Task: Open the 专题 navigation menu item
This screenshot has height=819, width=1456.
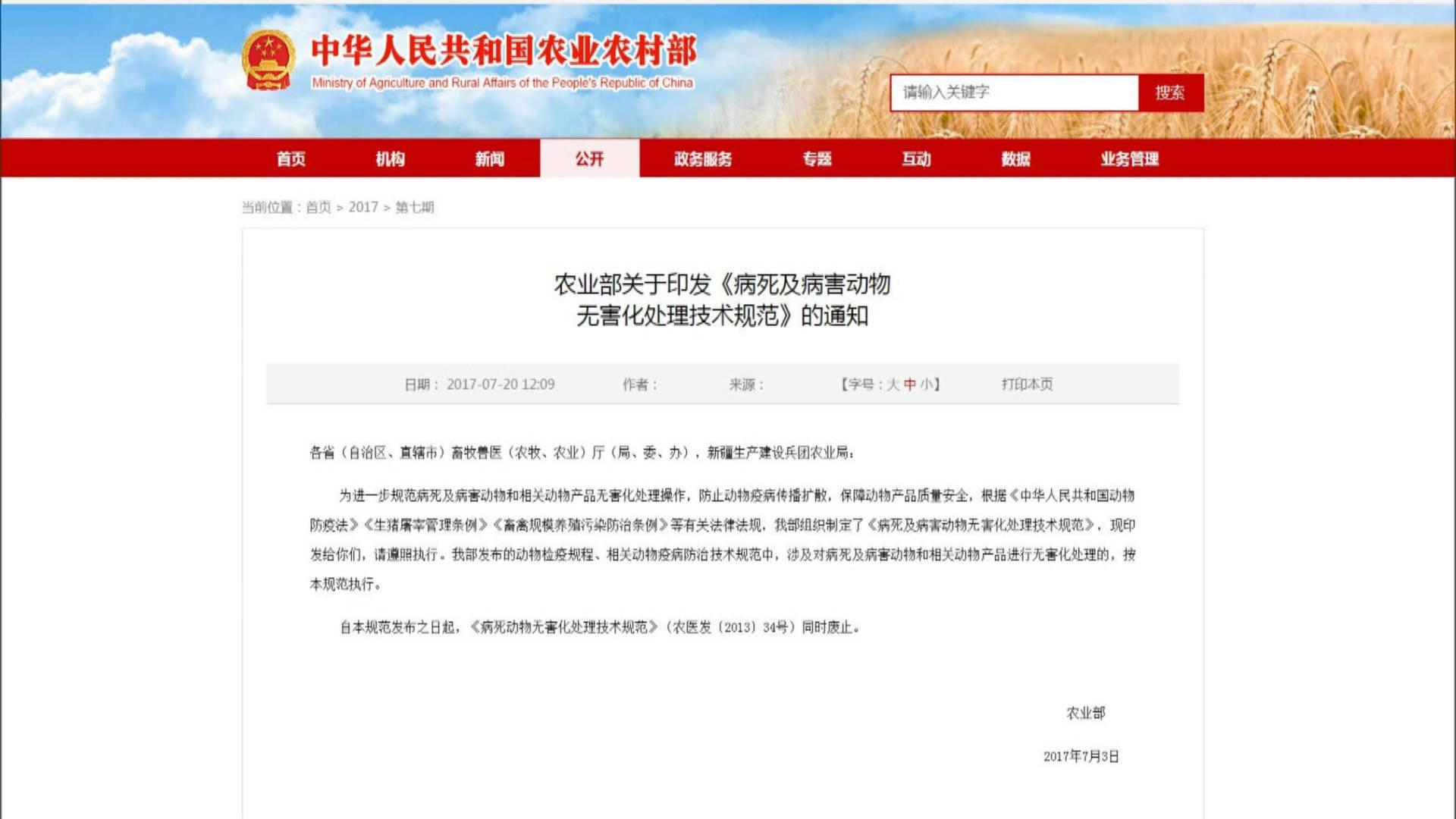Action: click(x=817, y=158)
